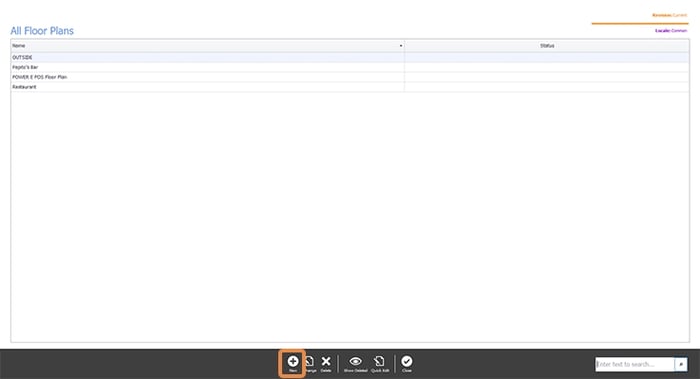Open the Name column filter dropdown arrow
The image size is (700, 379).
pos(400,46)
